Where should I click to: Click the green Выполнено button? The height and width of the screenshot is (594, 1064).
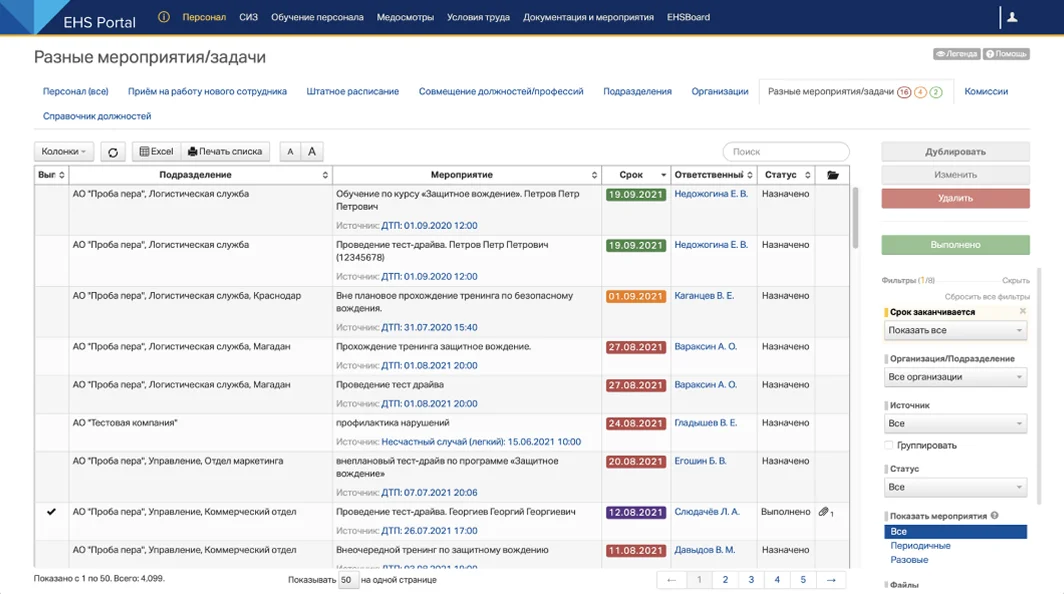pos(955,245)
